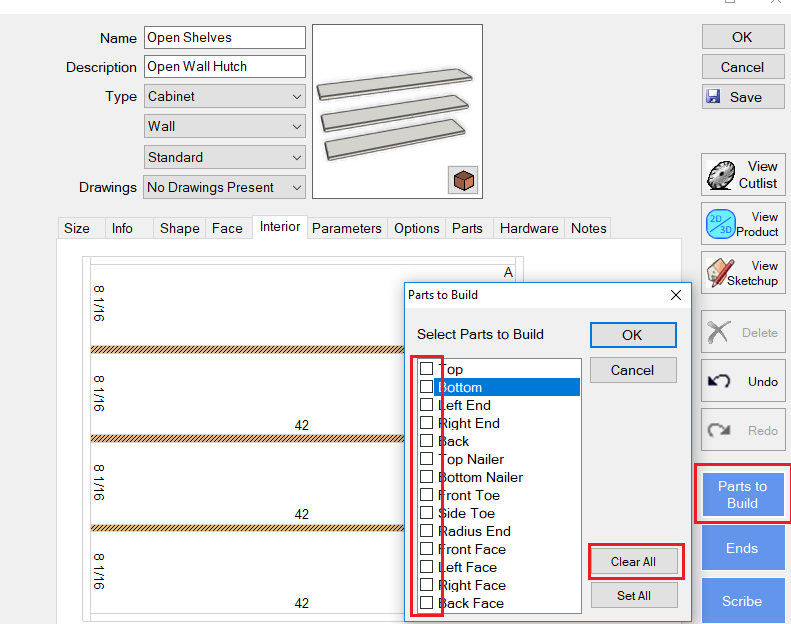Tick the Back Face checkbox

pos(427,603)
